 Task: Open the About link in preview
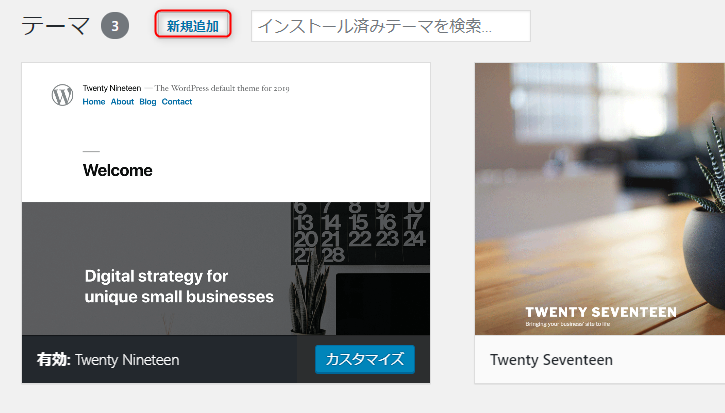[122, 102]
